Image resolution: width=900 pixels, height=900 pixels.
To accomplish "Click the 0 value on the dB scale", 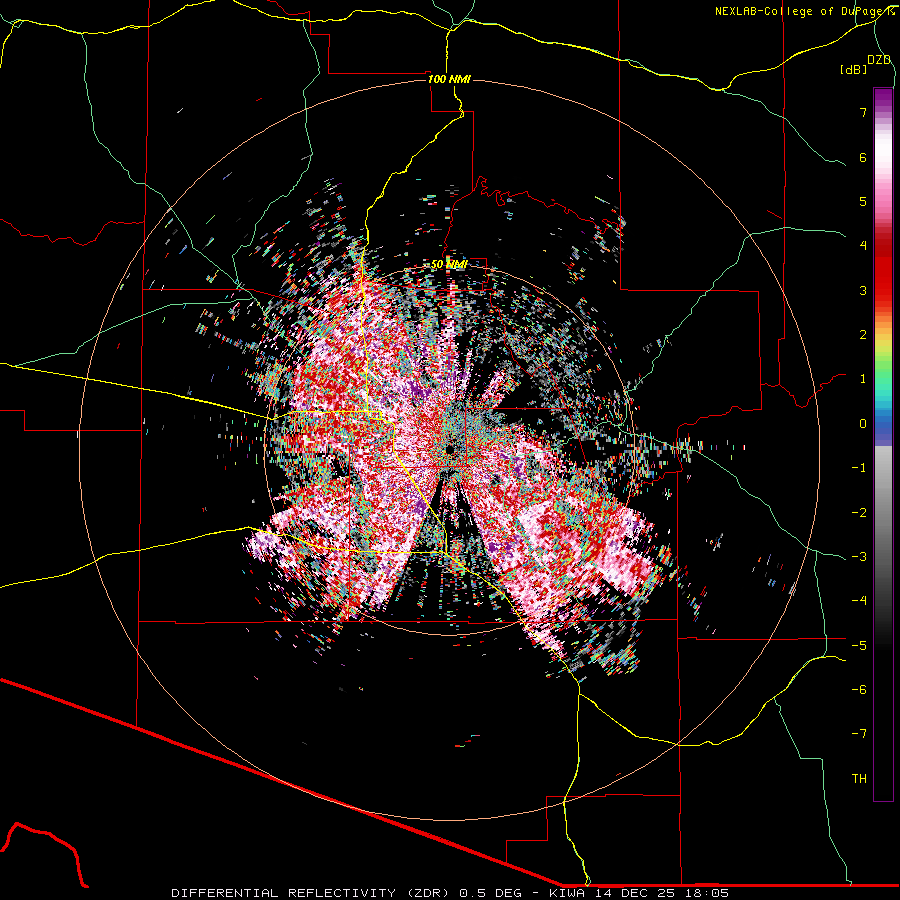I will pyautogui.click(x=863, y=424).
